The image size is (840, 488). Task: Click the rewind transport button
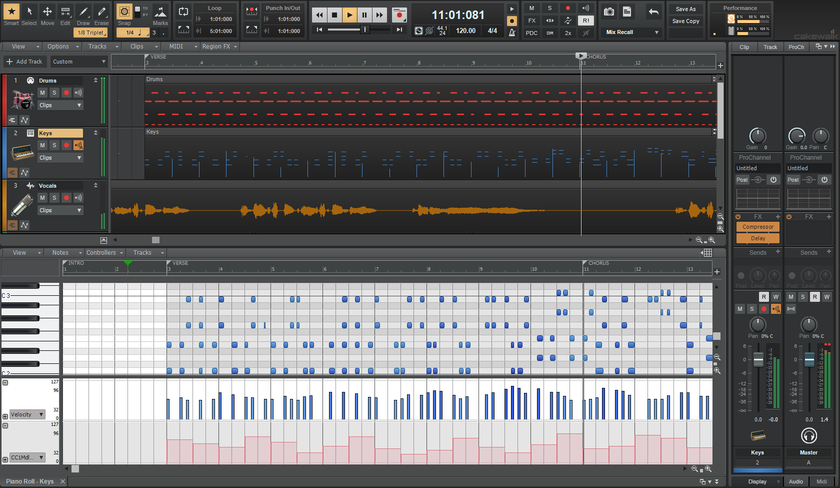320,15
